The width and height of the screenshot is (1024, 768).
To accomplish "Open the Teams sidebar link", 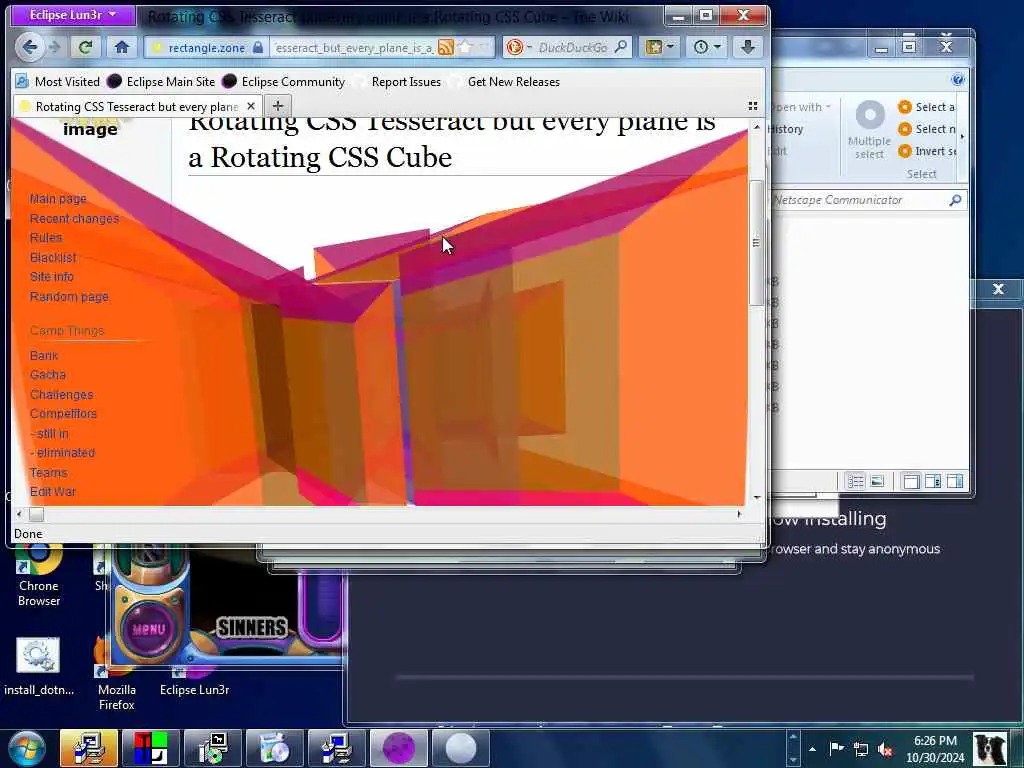I will tap(48, 472).
